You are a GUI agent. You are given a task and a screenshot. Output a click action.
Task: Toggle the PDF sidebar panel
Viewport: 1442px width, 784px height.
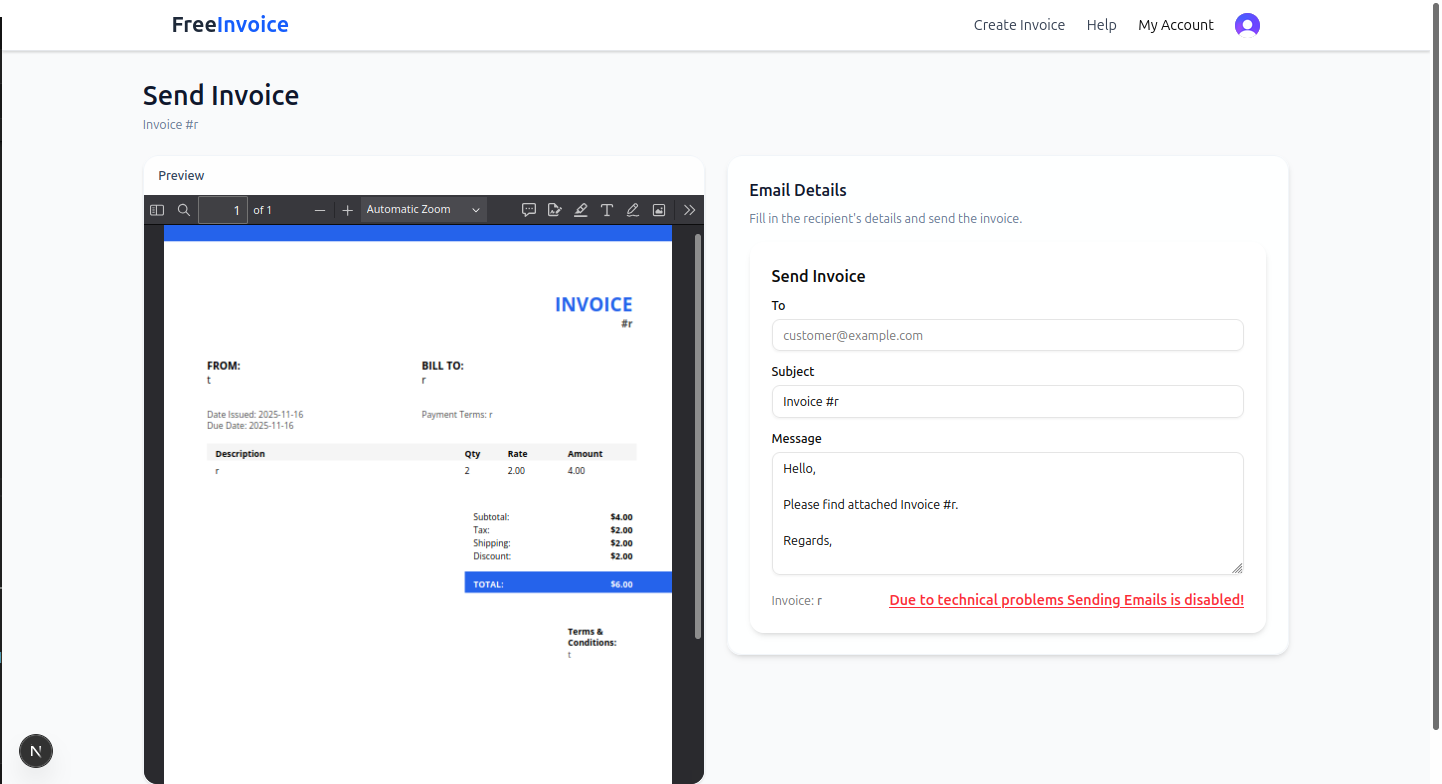coord(157,209)
